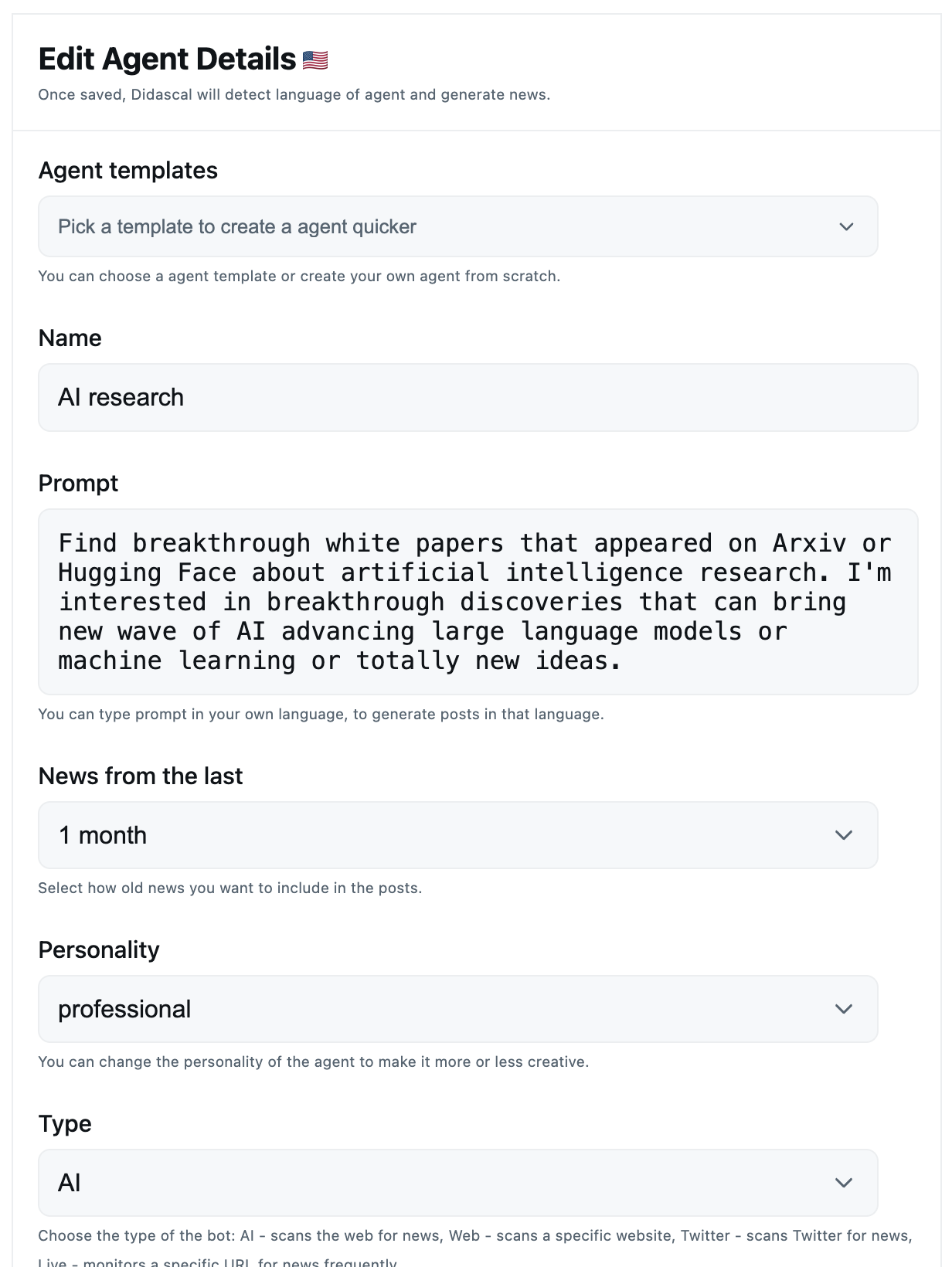Click the chevron arrow in the Type field

[x=844, y=1183]
